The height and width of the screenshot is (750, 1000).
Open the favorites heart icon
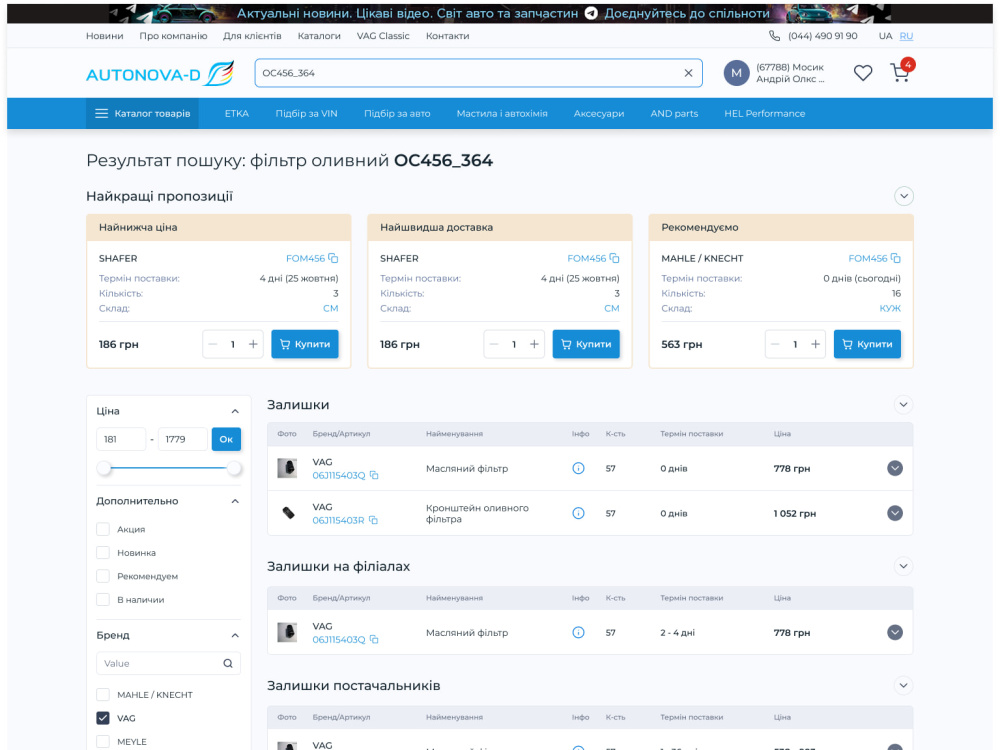pos(863,73)
